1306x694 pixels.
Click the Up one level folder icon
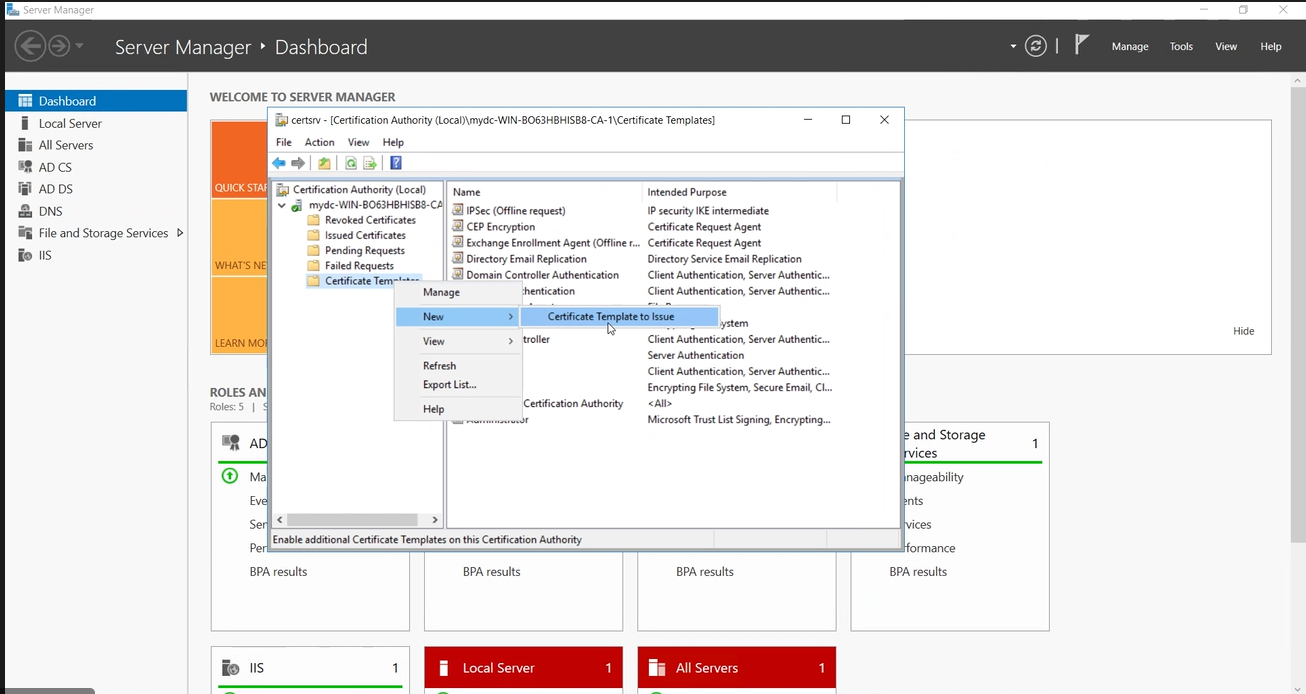click(x=324, y=163)
